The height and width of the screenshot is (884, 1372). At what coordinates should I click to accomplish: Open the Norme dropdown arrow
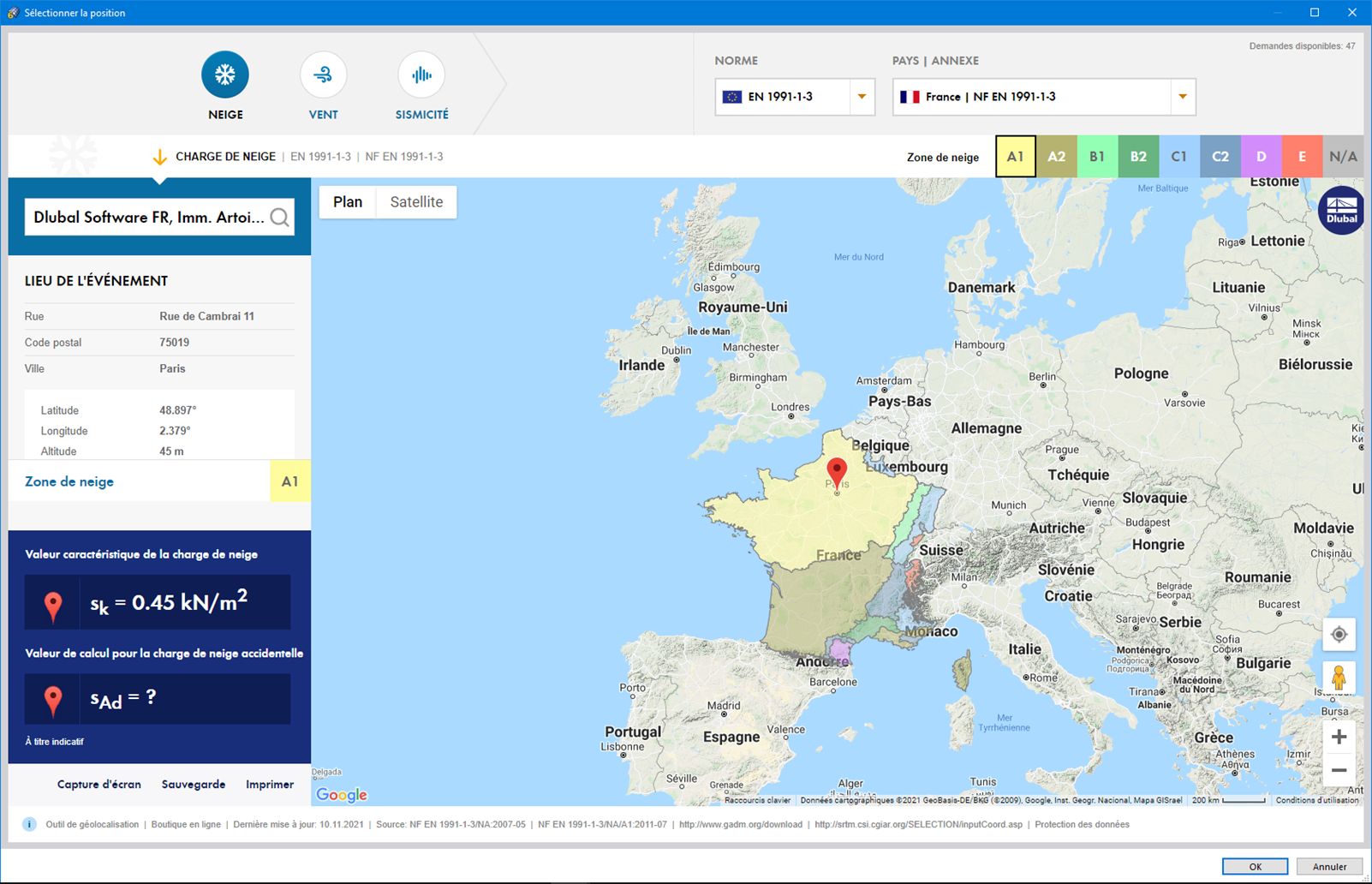pyautogui.click(x=862, y=97)
